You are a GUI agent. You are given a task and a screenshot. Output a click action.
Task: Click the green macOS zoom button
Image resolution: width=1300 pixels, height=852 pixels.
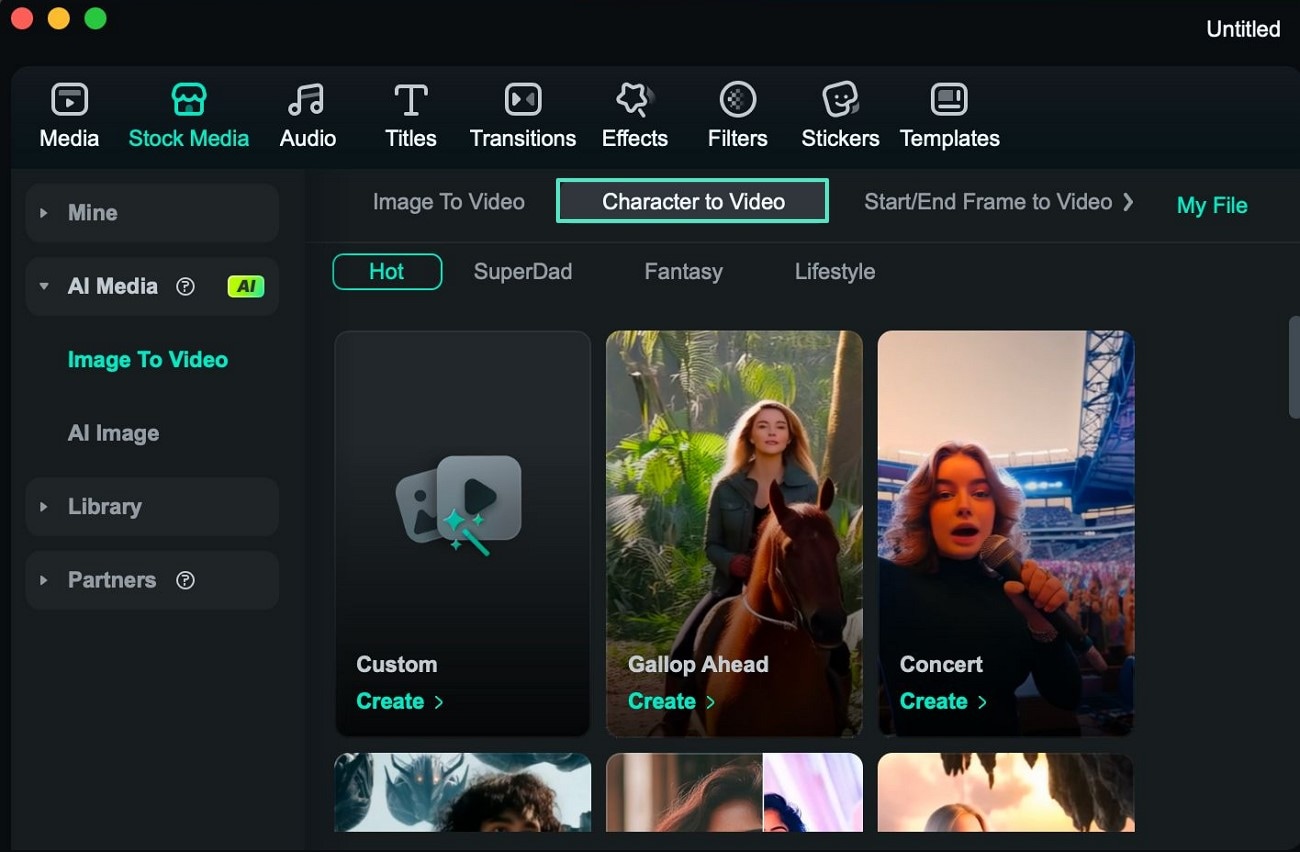click(x=95, y=18)
